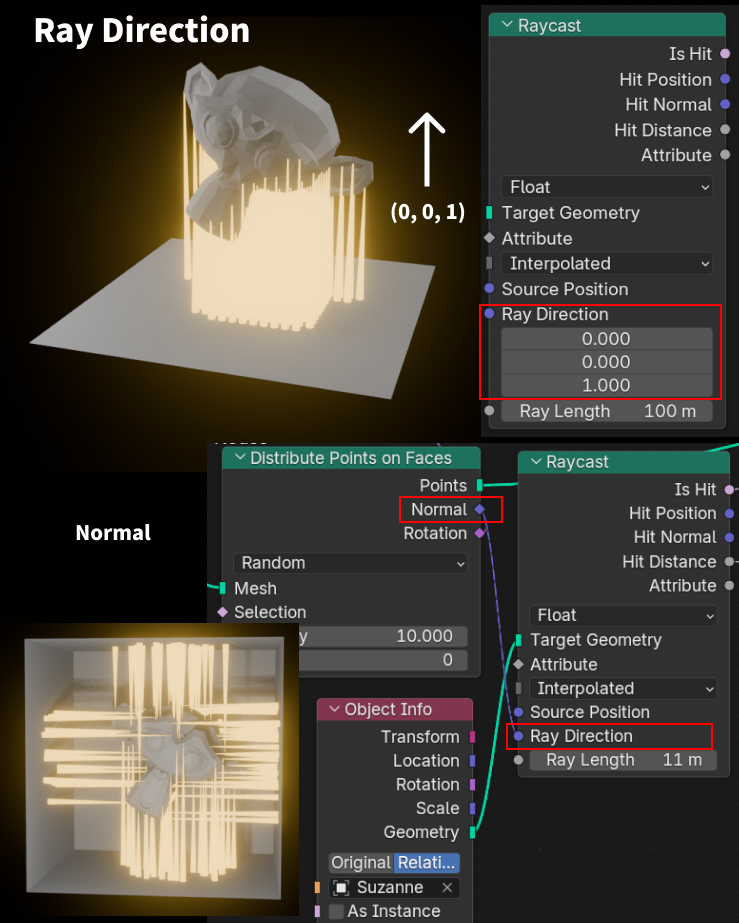
Task: Click the Location output socket on Object Info
Action: pos(472,761)
